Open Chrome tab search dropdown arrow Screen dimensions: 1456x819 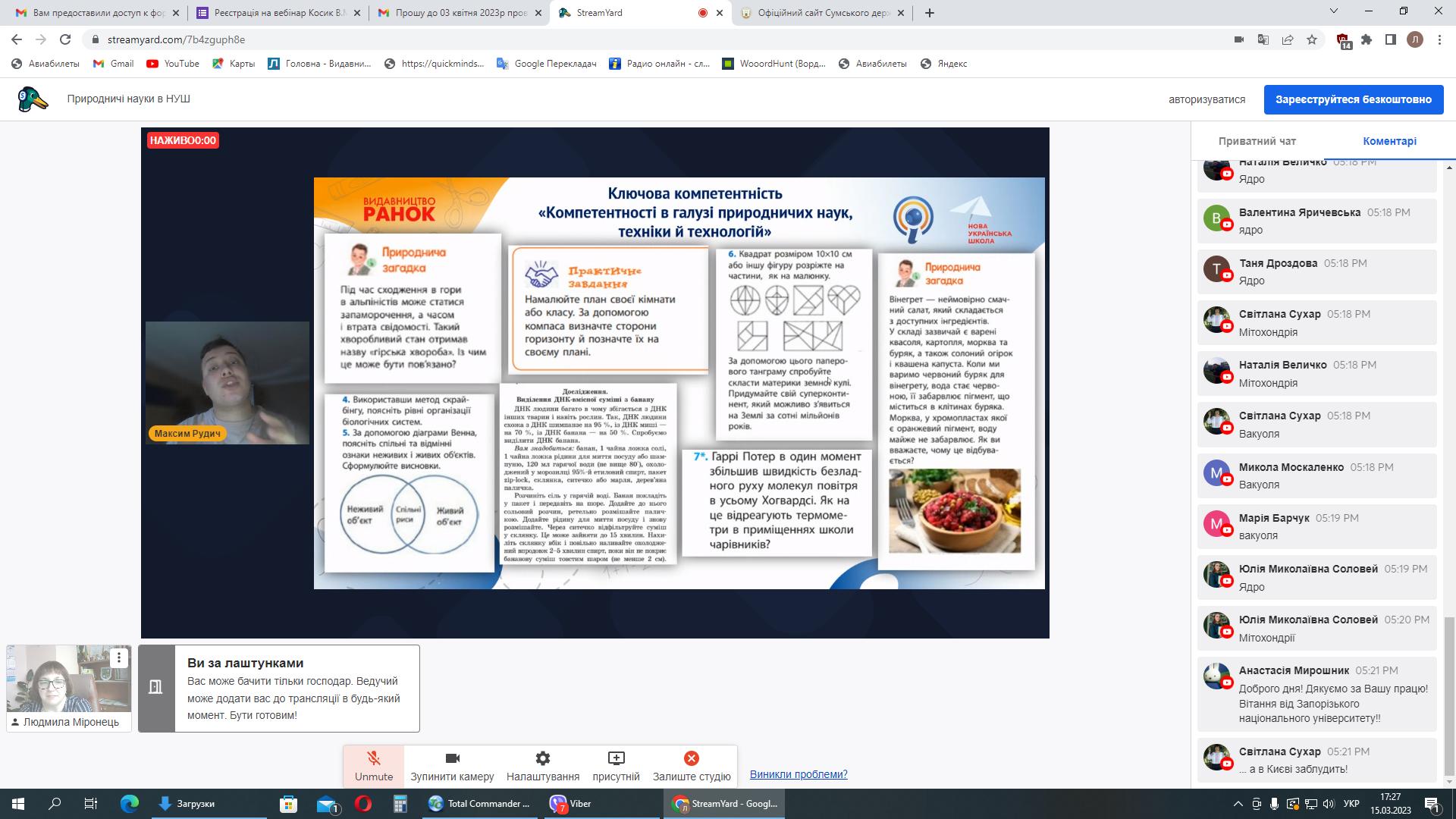pos(1334,11)
